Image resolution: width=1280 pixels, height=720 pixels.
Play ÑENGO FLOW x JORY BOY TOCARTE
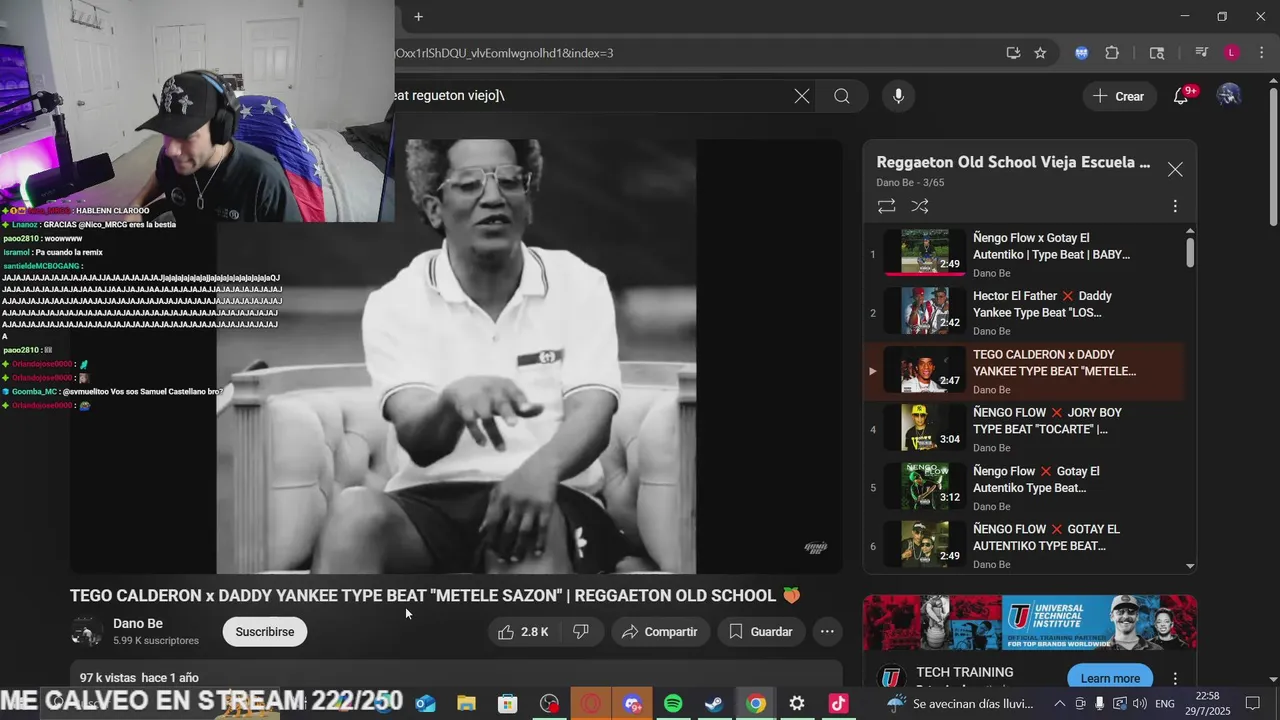point(1025,429)
